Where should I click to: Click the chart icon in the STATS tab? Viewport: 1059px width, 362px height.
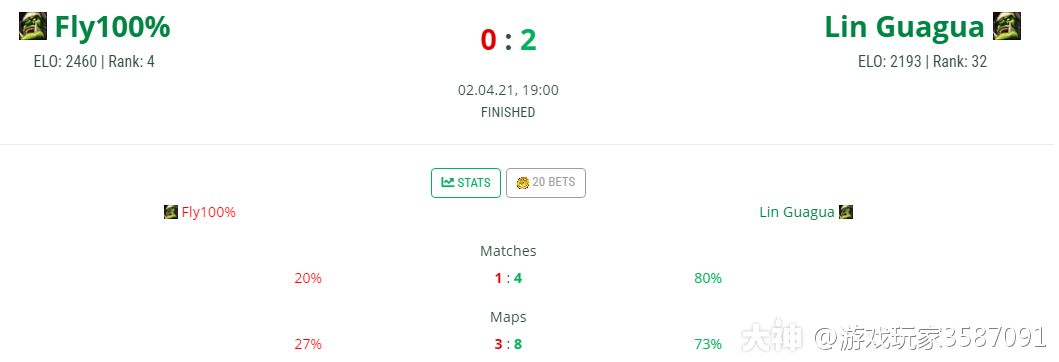tap(447, 182)
